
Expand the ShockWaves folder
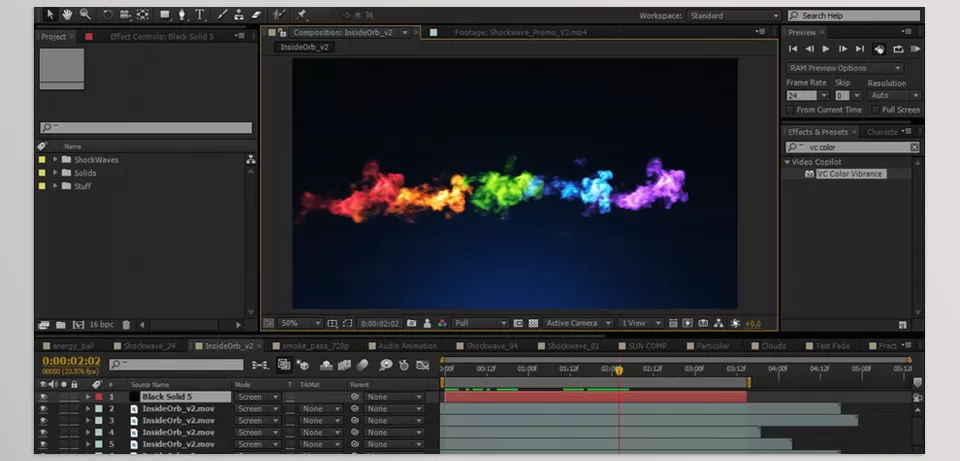click(x=56, y=159)
